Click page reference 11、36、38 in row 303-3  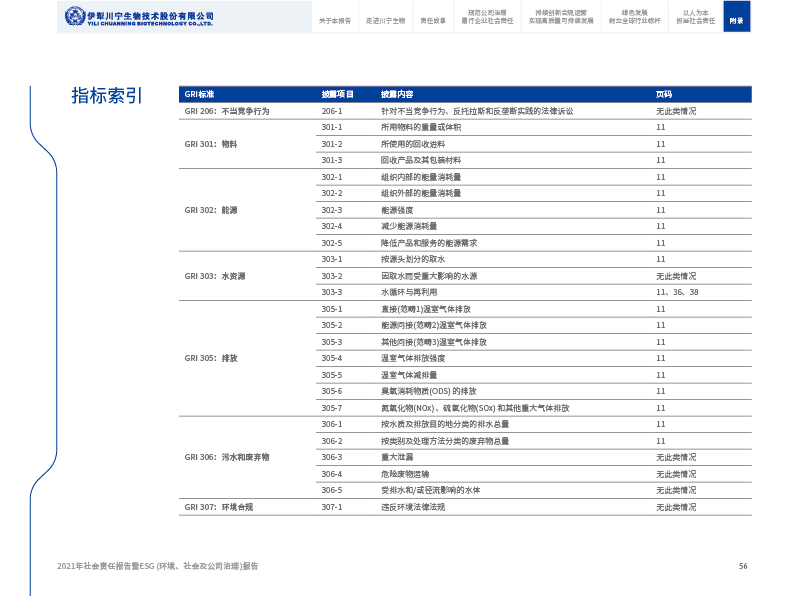point(677,292)
